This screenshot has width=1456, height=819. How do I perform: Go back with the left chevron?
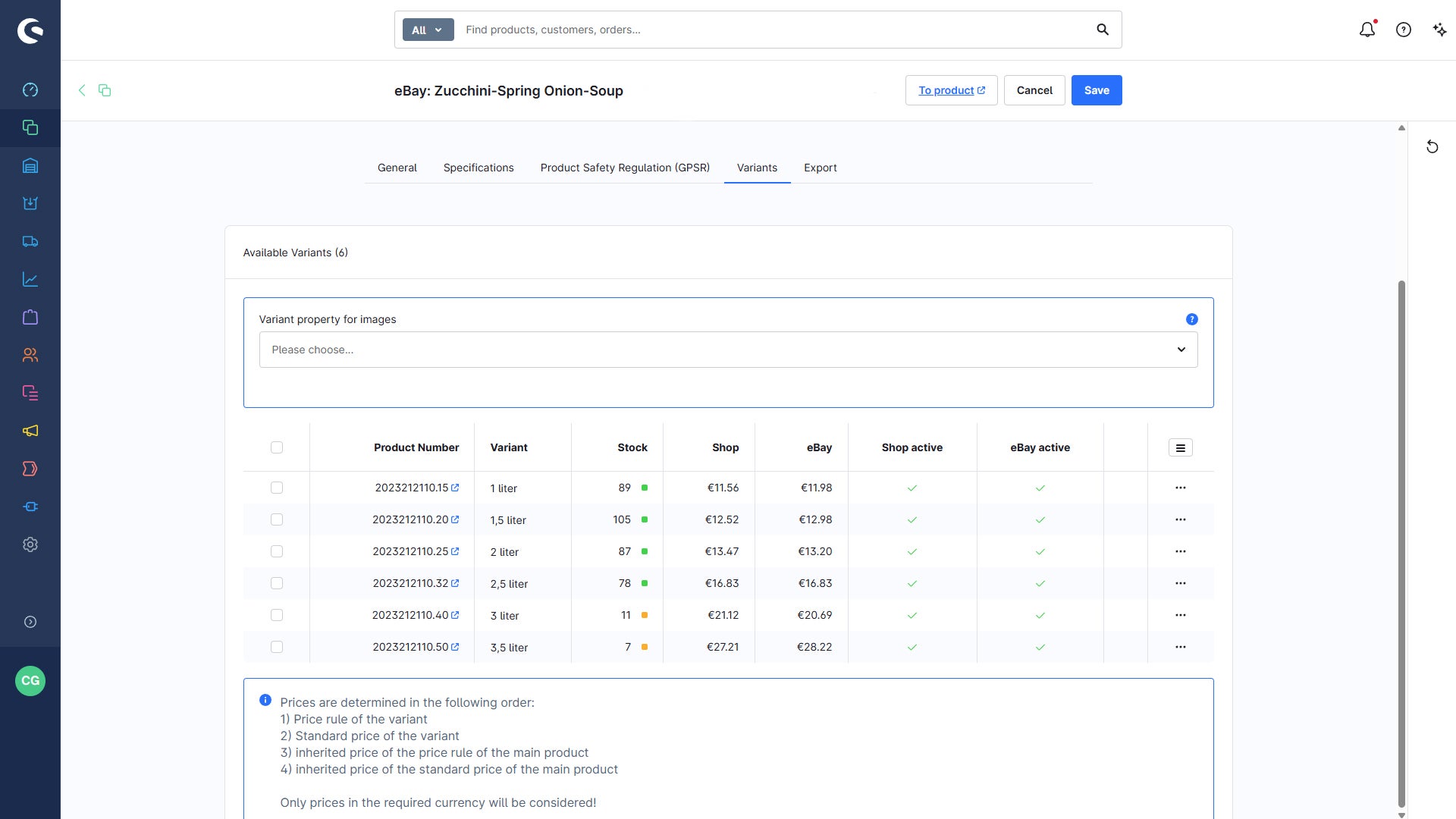(x=82, y=90)
